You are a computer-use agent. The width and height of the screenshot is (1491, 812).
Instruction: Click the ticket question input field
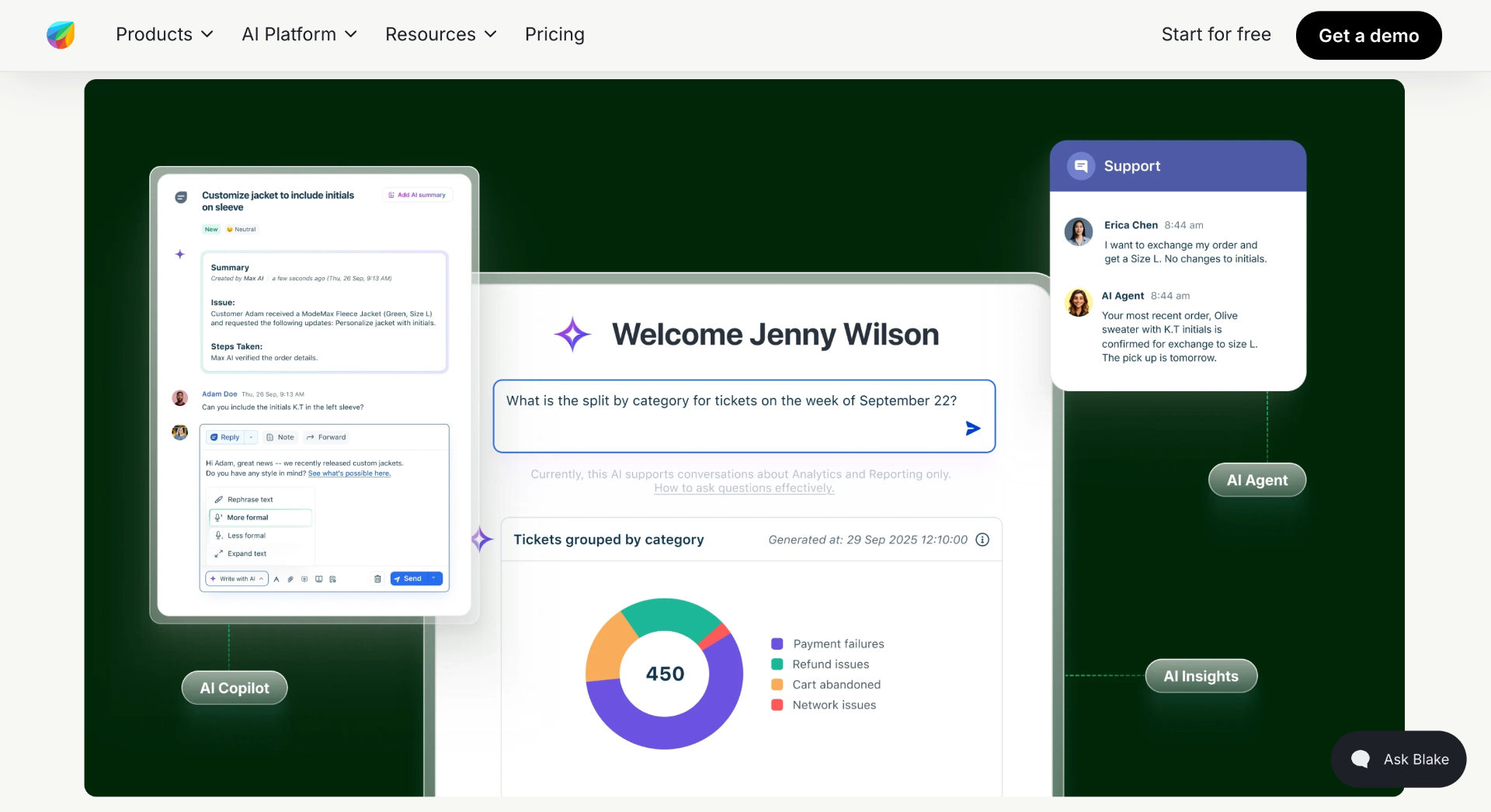tap(744, 416)
